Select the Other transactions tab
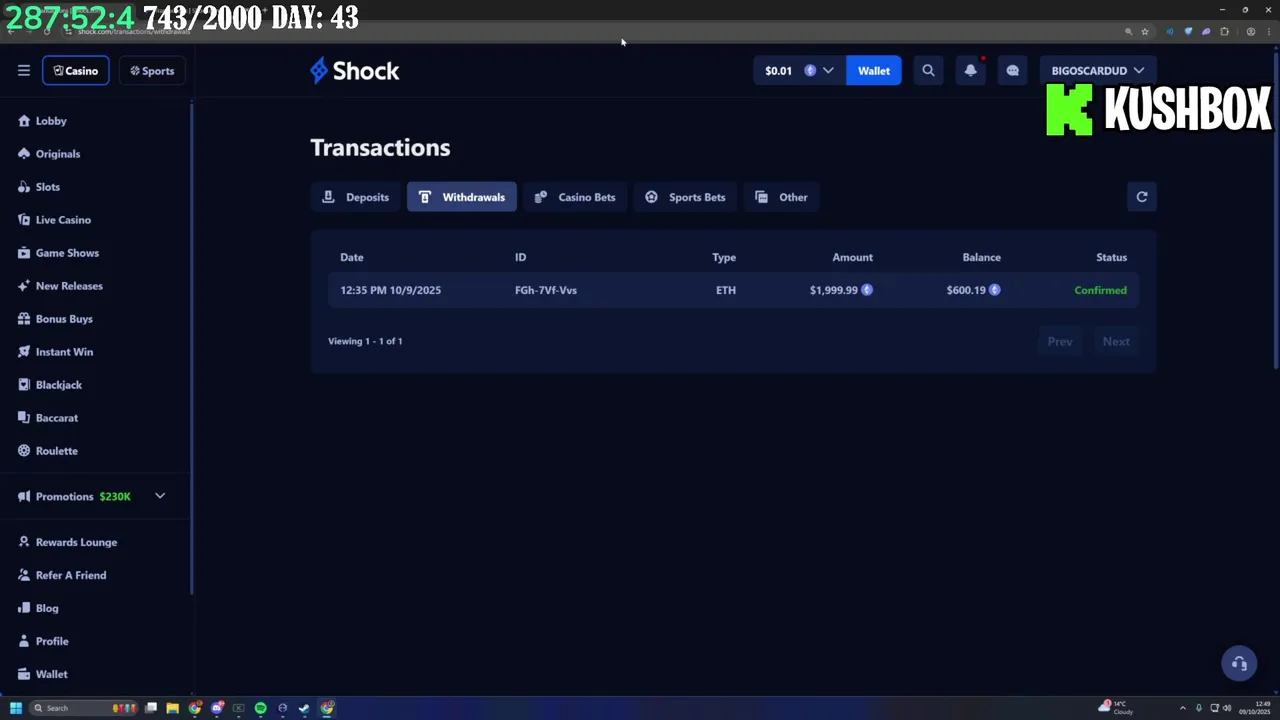This screenshot has width=1280, height=720. pyautogui.click(x=781, y=197)
